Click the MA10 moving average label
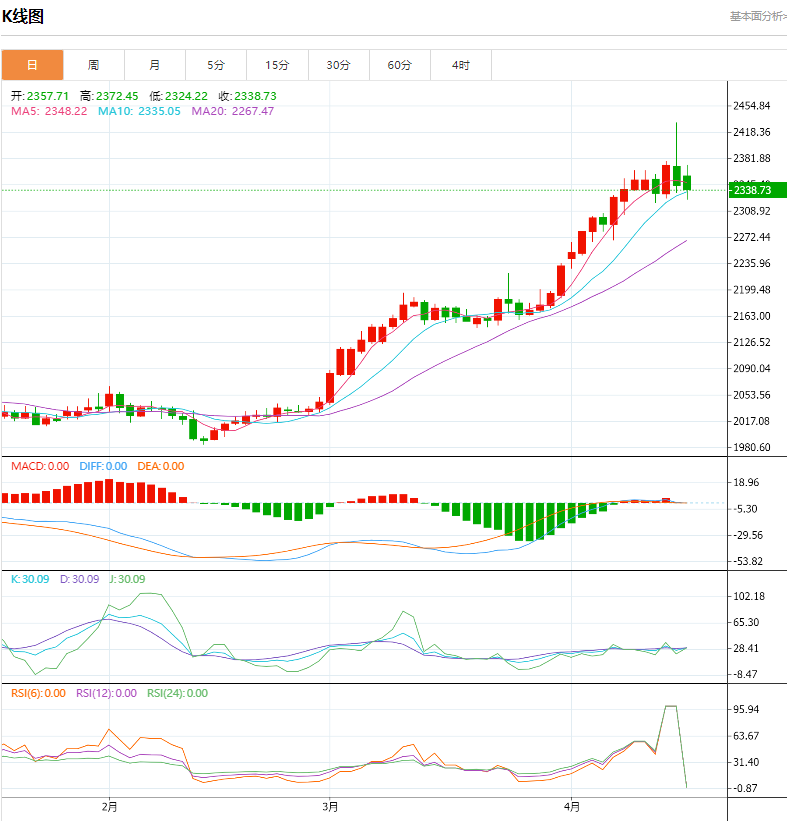The image size is (787, 821). point(139,111)
